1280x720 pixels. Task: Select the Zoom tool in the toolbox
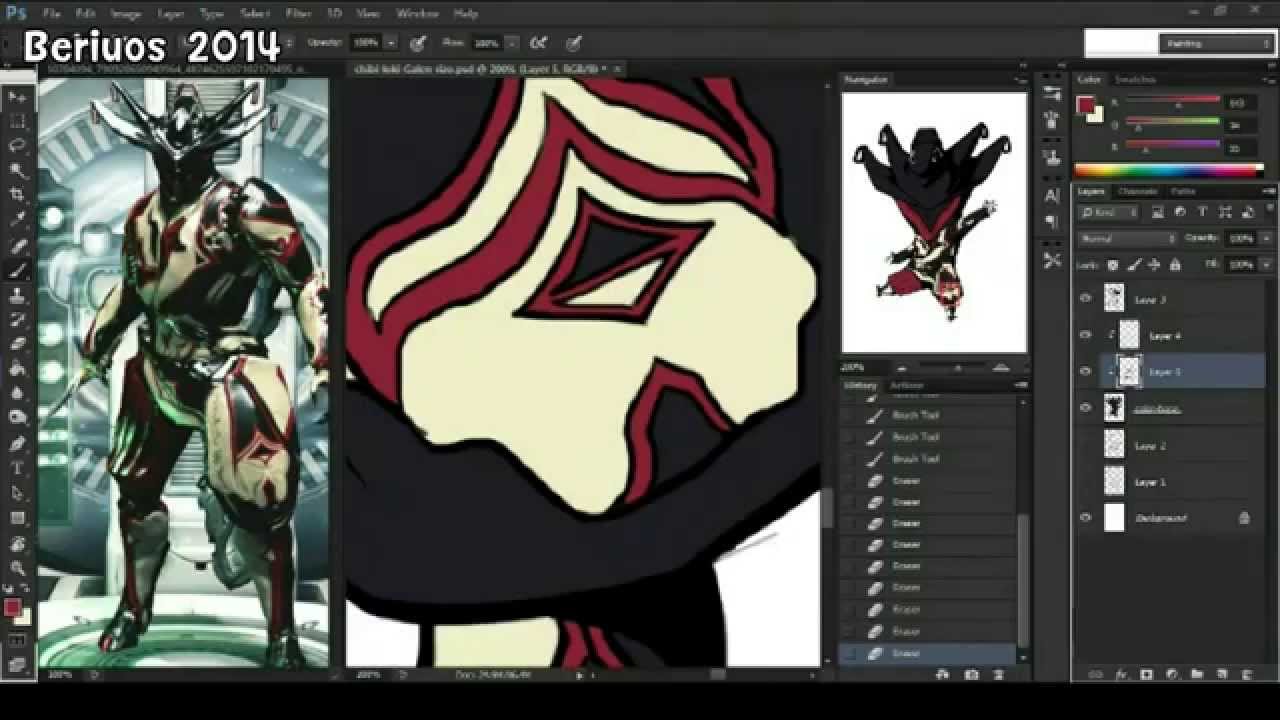tap(18, 567)
